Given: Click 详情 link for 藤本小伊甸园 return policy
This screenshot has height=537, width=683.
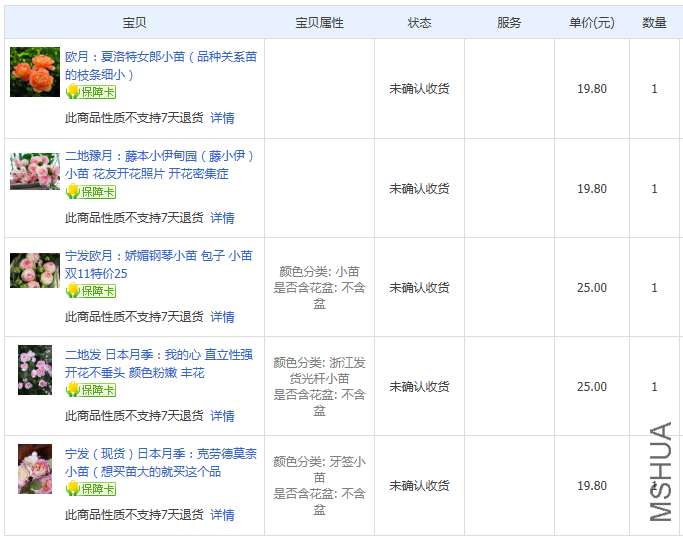Looking at the screenshot, I should 222,217.
